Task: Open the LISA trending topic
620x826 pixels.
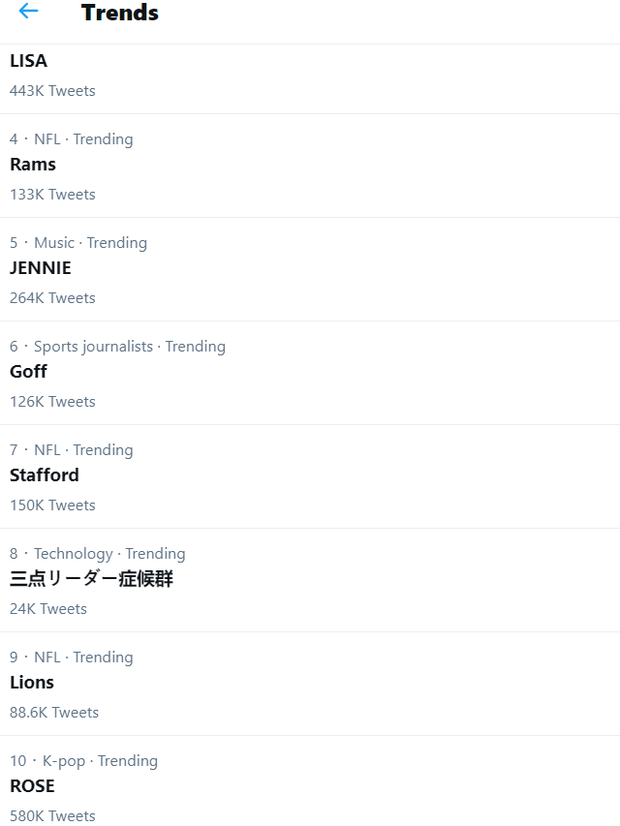Action: [x=29, y=61]
